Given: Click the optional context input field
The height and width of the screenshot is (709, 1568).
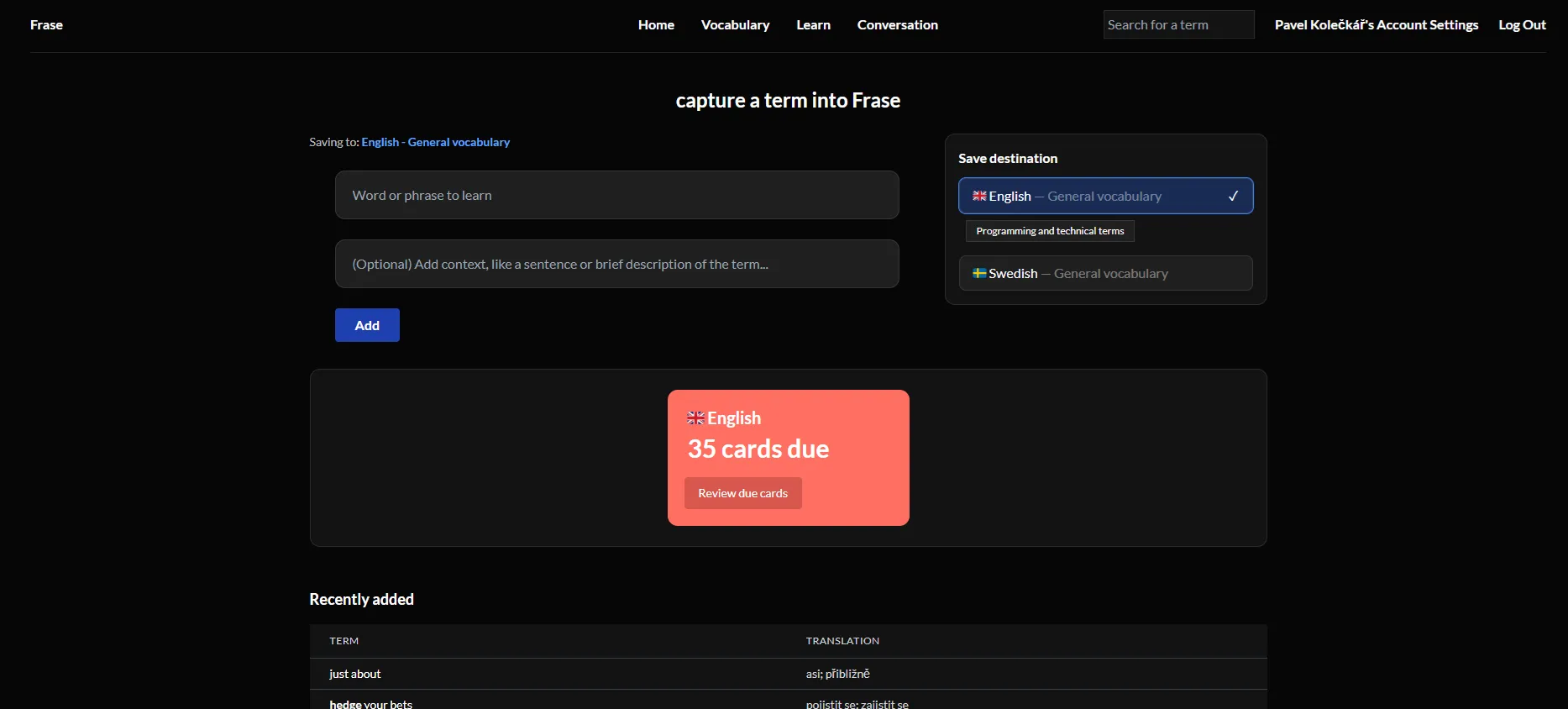Looking at the screenshot, I should 616,264.
